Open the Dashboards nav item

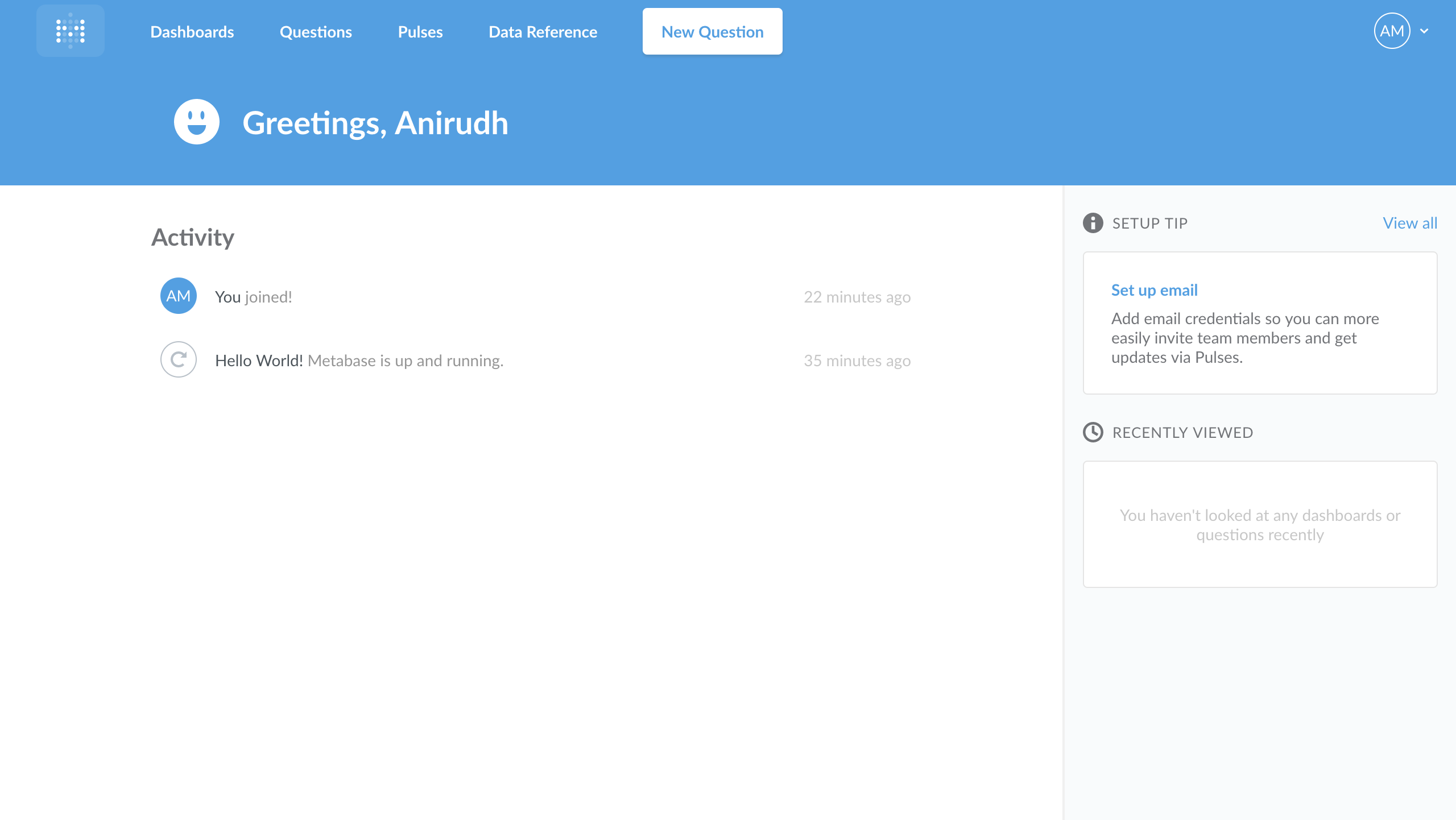click(192, 32)
